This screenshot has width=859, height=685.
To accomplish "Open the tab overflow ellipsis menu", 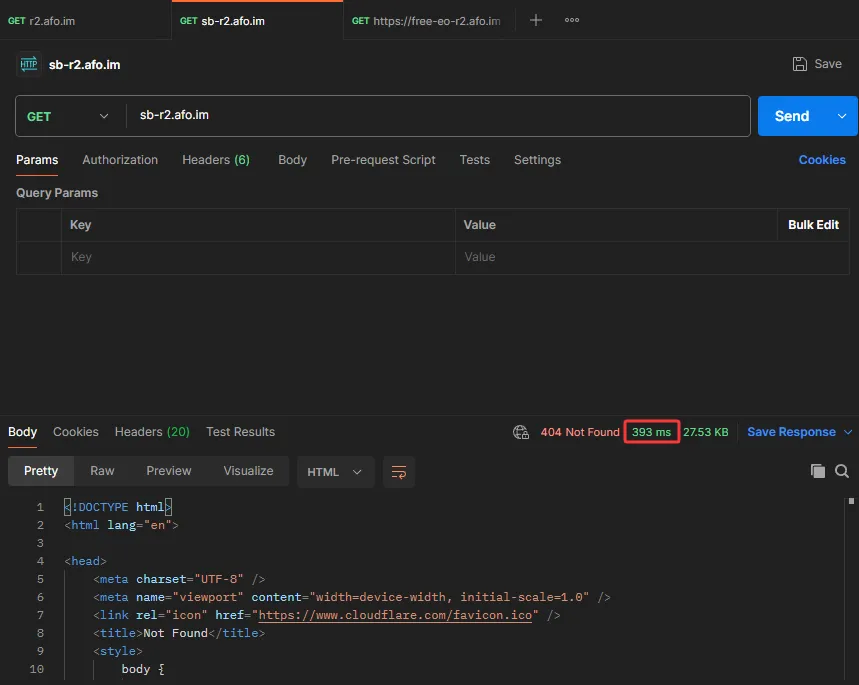I will click(x=572, y=20).
